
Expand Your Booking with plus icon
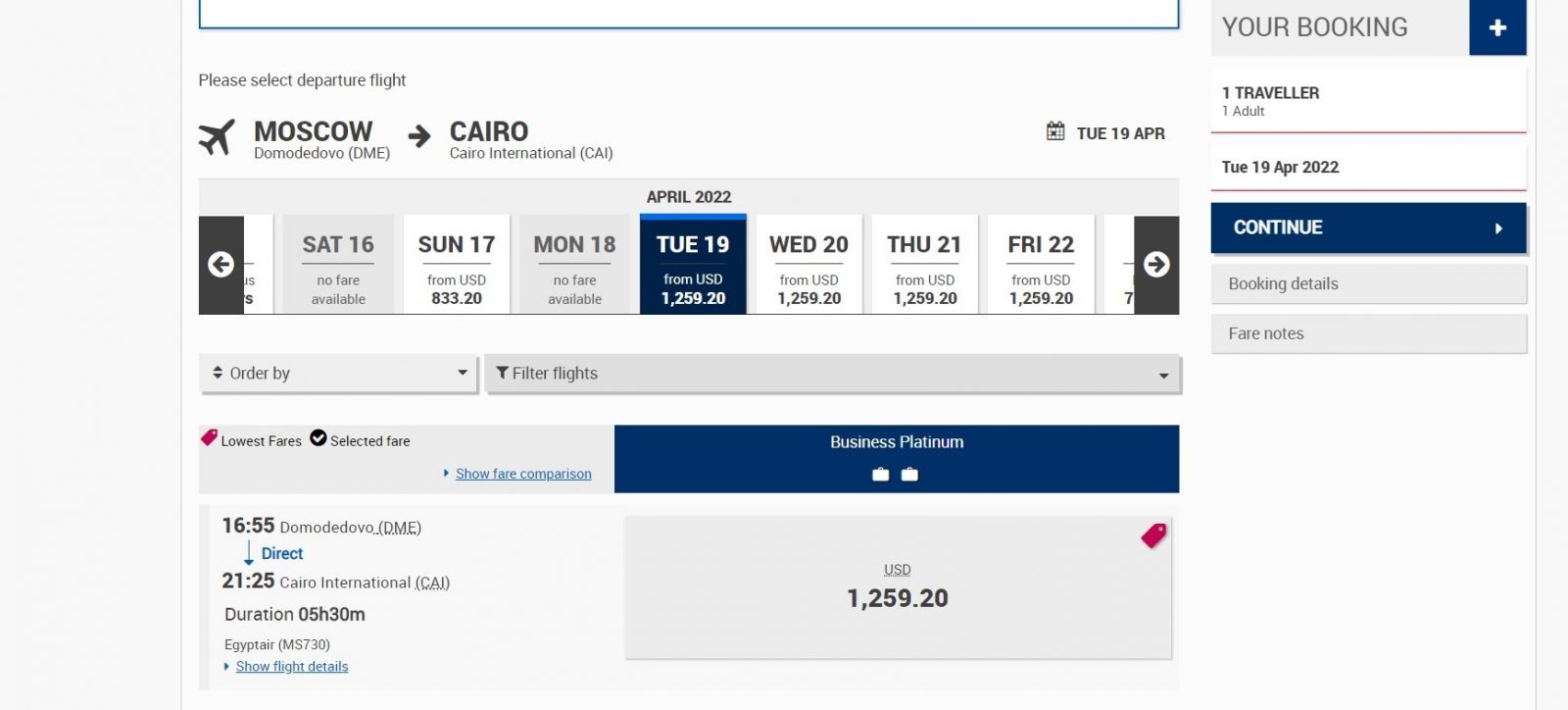pos(1497,27)
